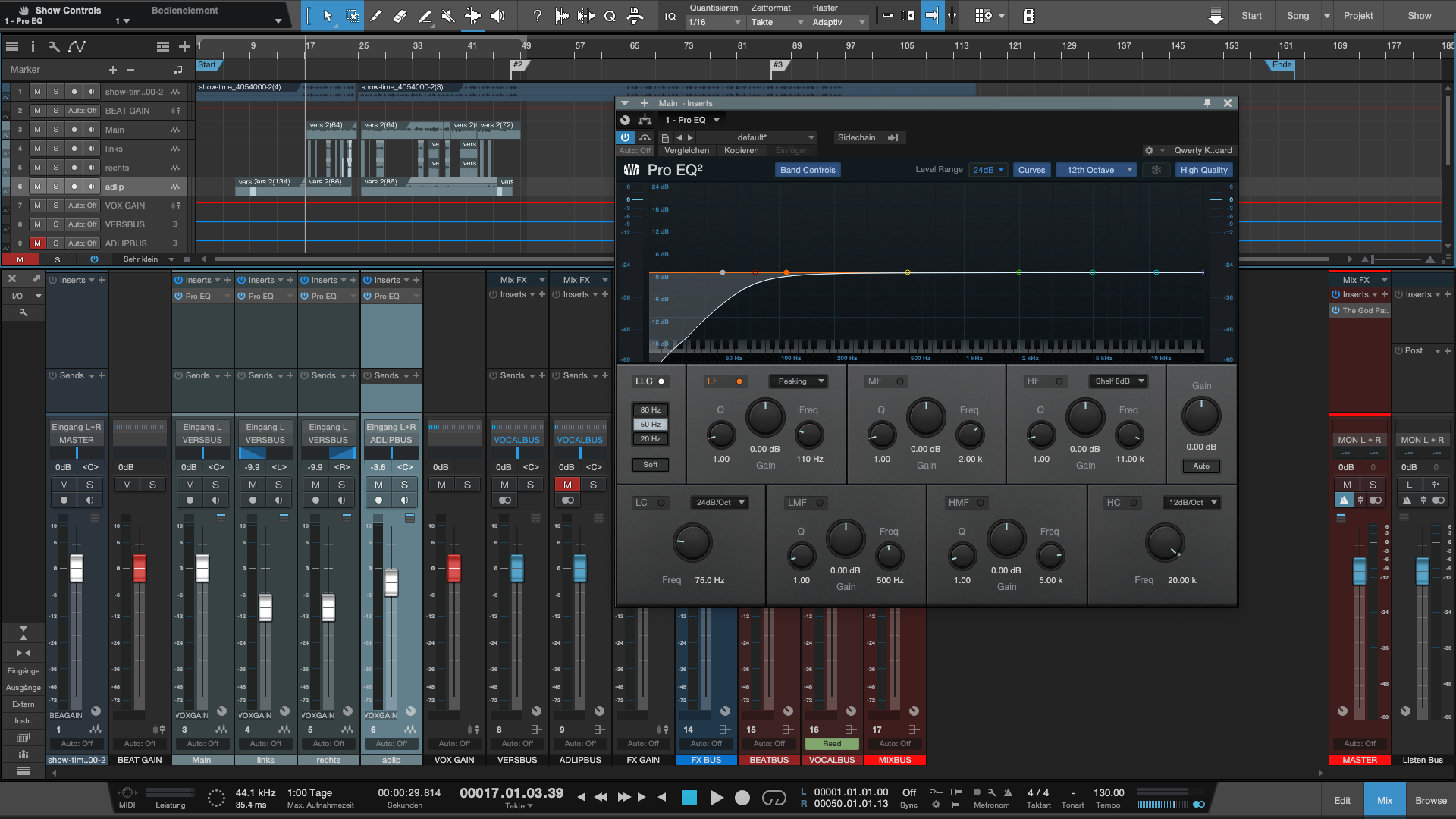Screen dimensions: 1456x819
Task: Toggle the loop button in transport
Action: 773,798
